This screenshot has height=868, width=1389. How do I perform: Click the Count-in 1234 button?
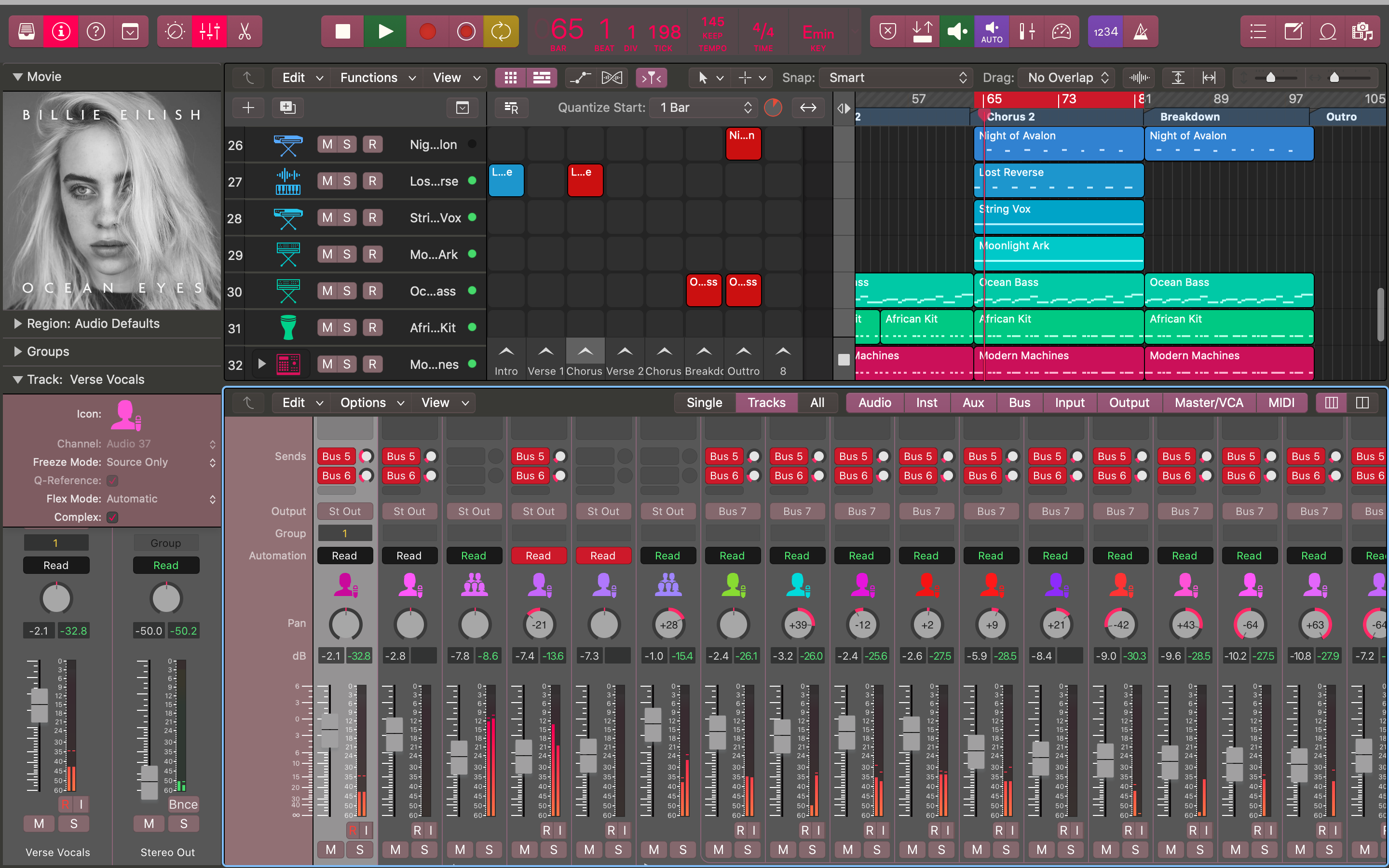point(1105,31)
